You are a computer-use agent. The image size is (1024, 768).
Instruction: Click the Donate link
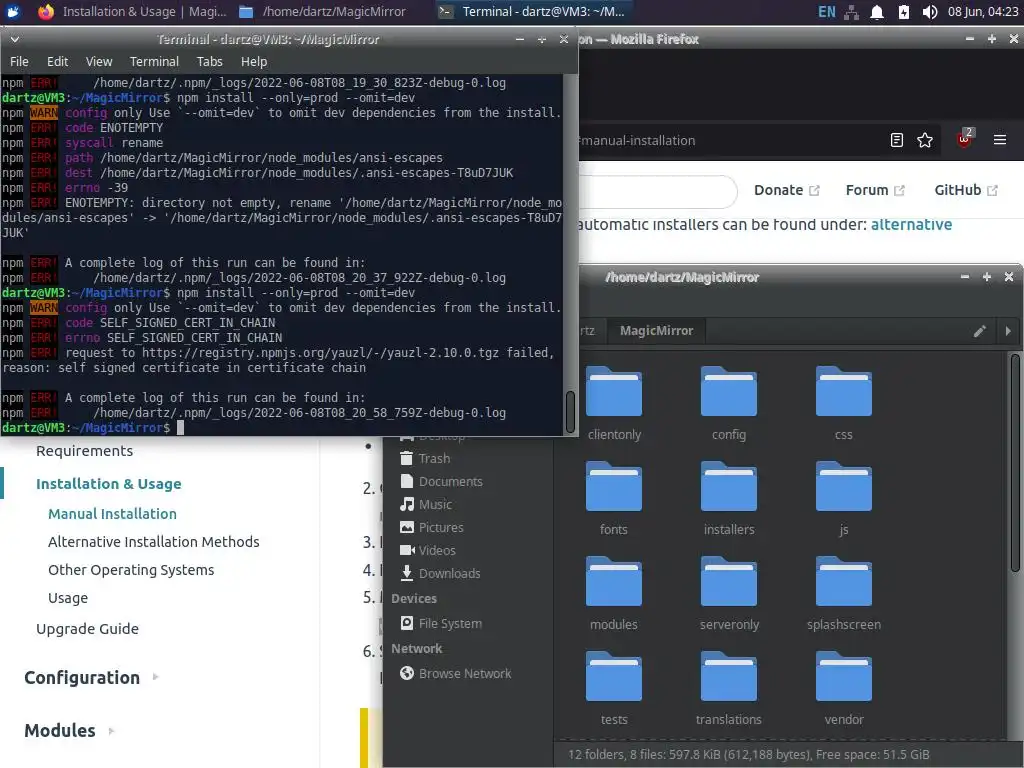click(x=786, y=190)
